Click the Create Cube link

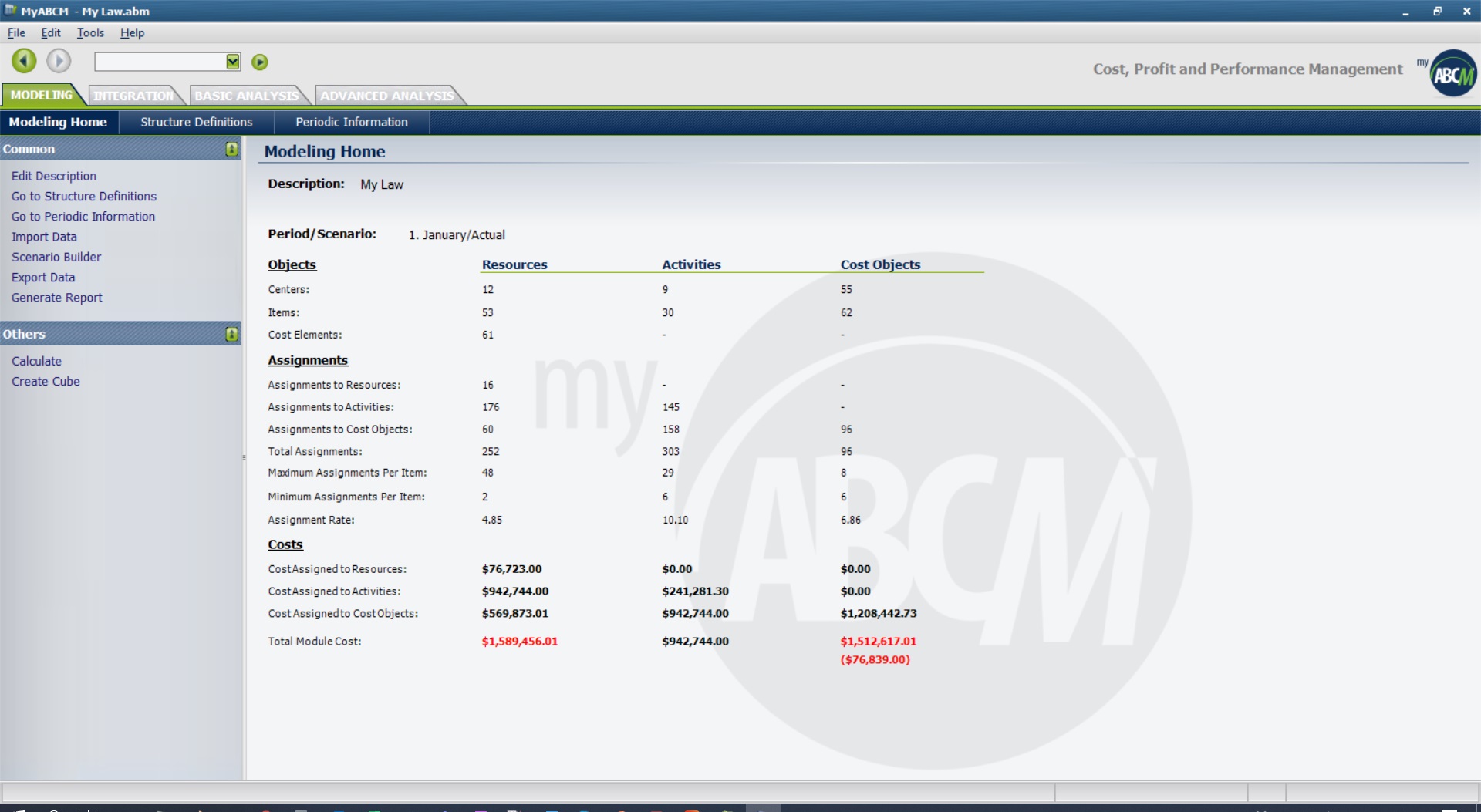46,381
